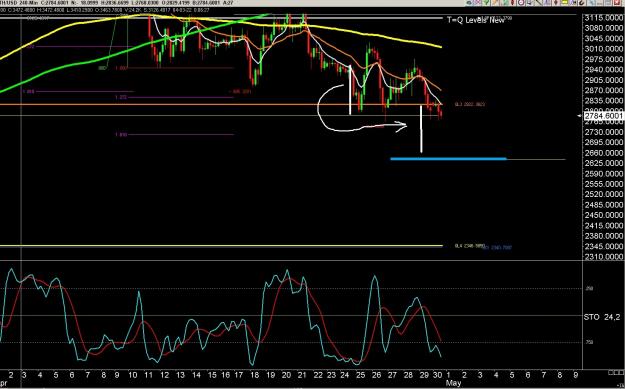Click the QL4 level label near 2345

pos(470,246)
